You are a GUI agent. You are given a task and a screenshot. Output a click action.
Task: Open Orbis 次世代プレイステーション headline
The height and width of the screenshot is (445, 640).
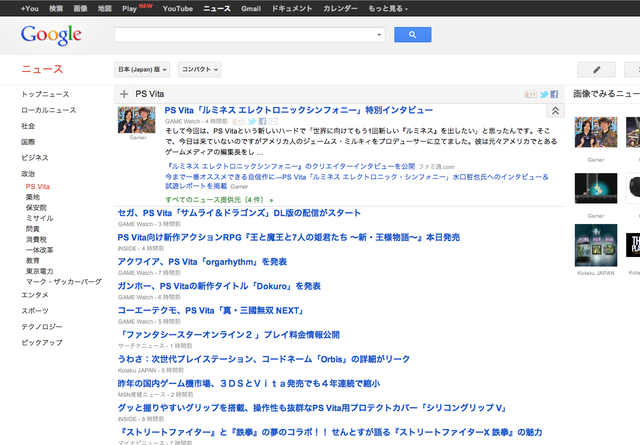tap(264, 359)
